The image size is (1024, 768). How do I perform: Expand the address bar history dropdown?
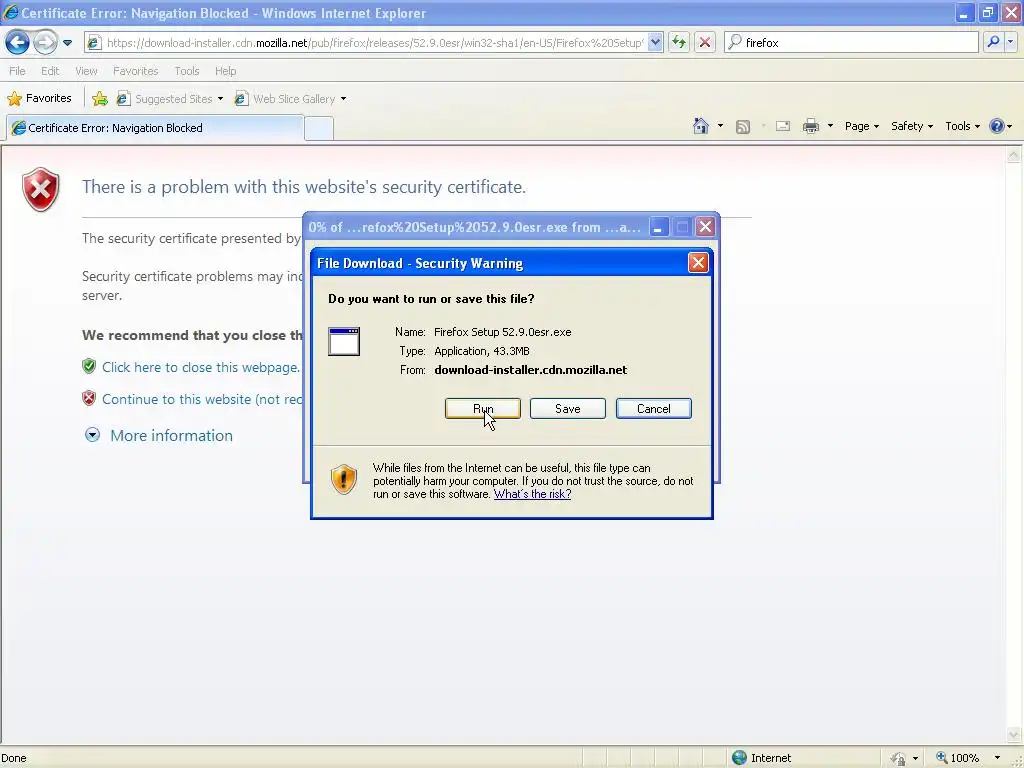(655, 42)
